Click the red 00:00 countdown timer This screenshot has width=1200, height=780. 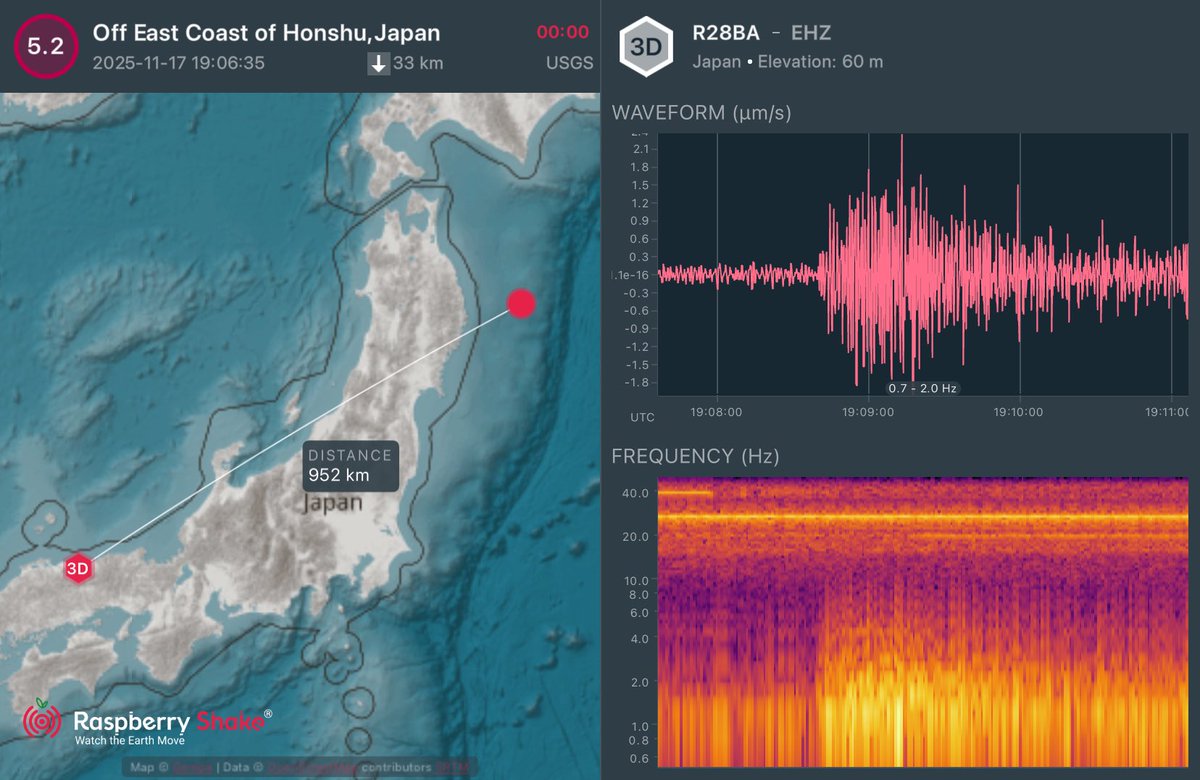pyautogui.click(x=563, y=31)
